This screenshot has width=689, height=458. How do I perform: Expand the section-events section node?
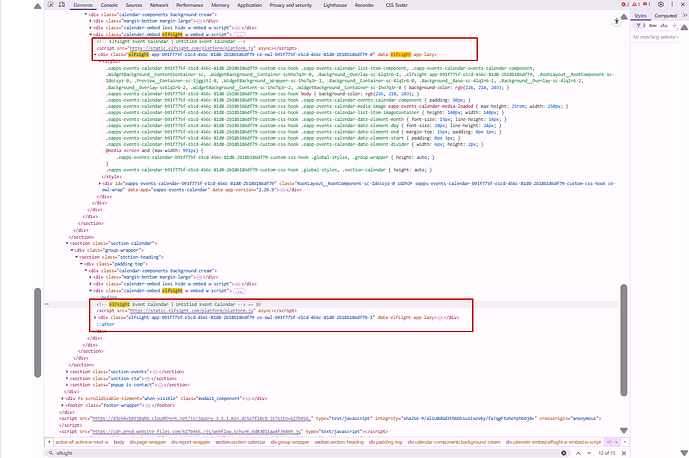click(x=67, y=372)
